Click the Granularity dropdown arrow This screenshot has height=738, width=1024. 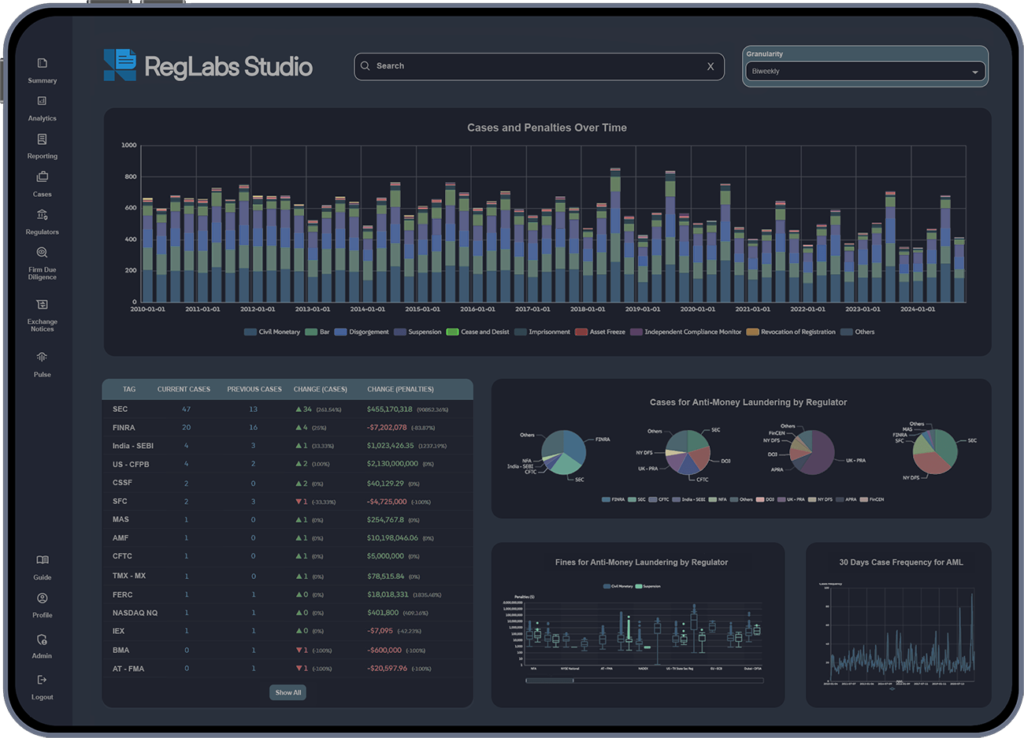pos(975,72)
